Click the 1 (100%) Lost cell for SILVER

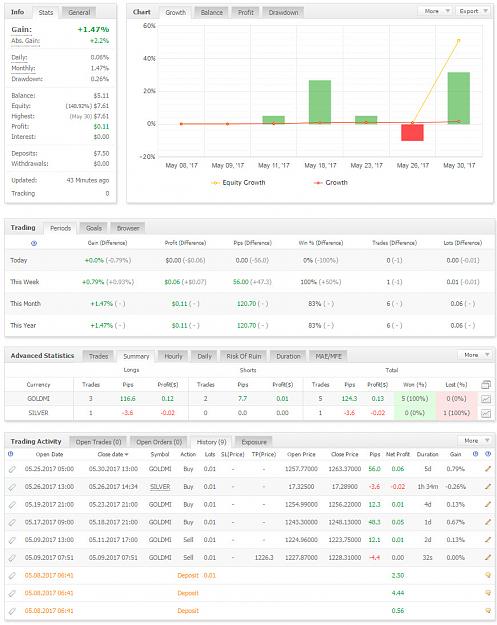(456, 413)
